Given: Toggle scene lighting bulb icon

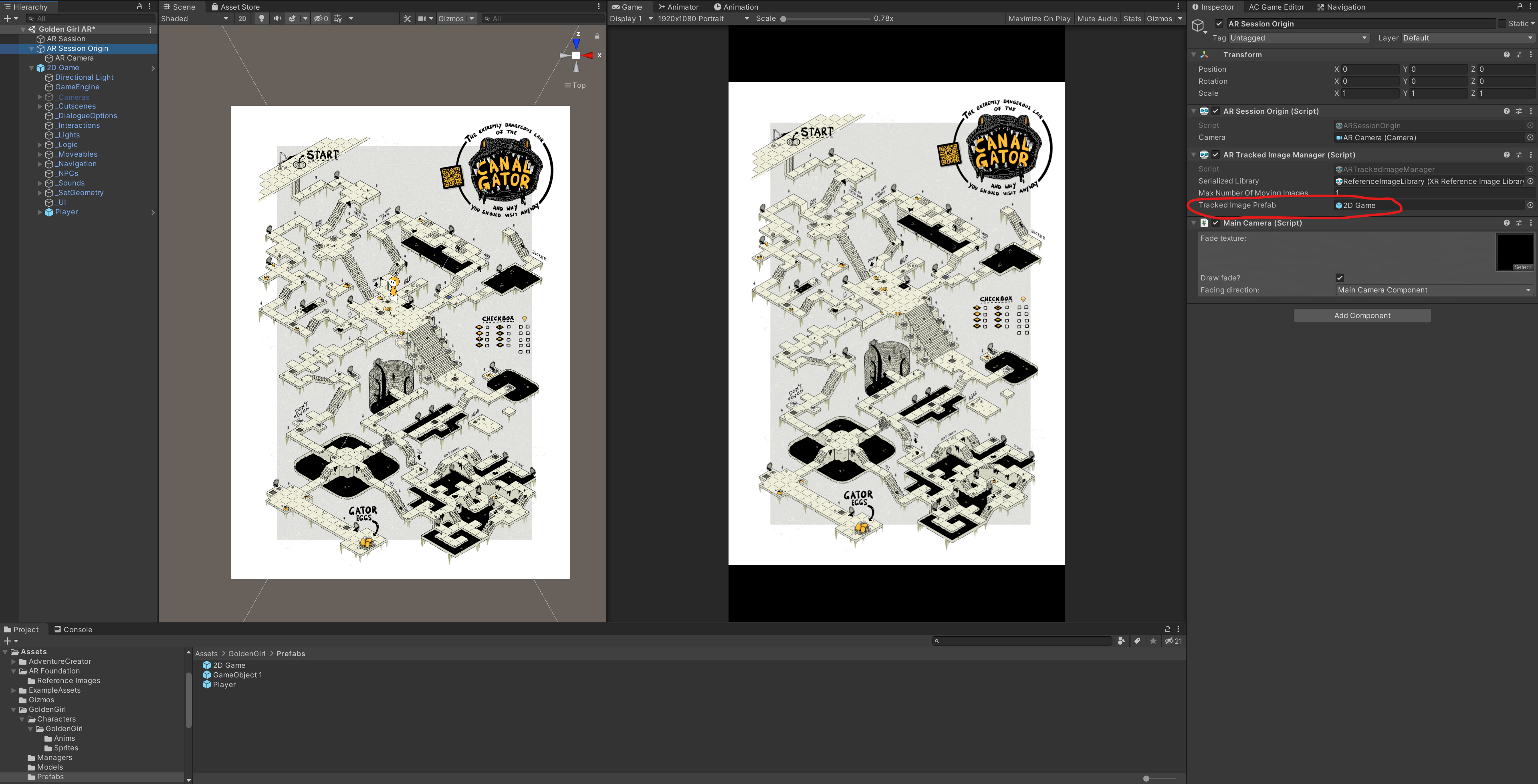Looking at the screenshot, I should (262, 18).
